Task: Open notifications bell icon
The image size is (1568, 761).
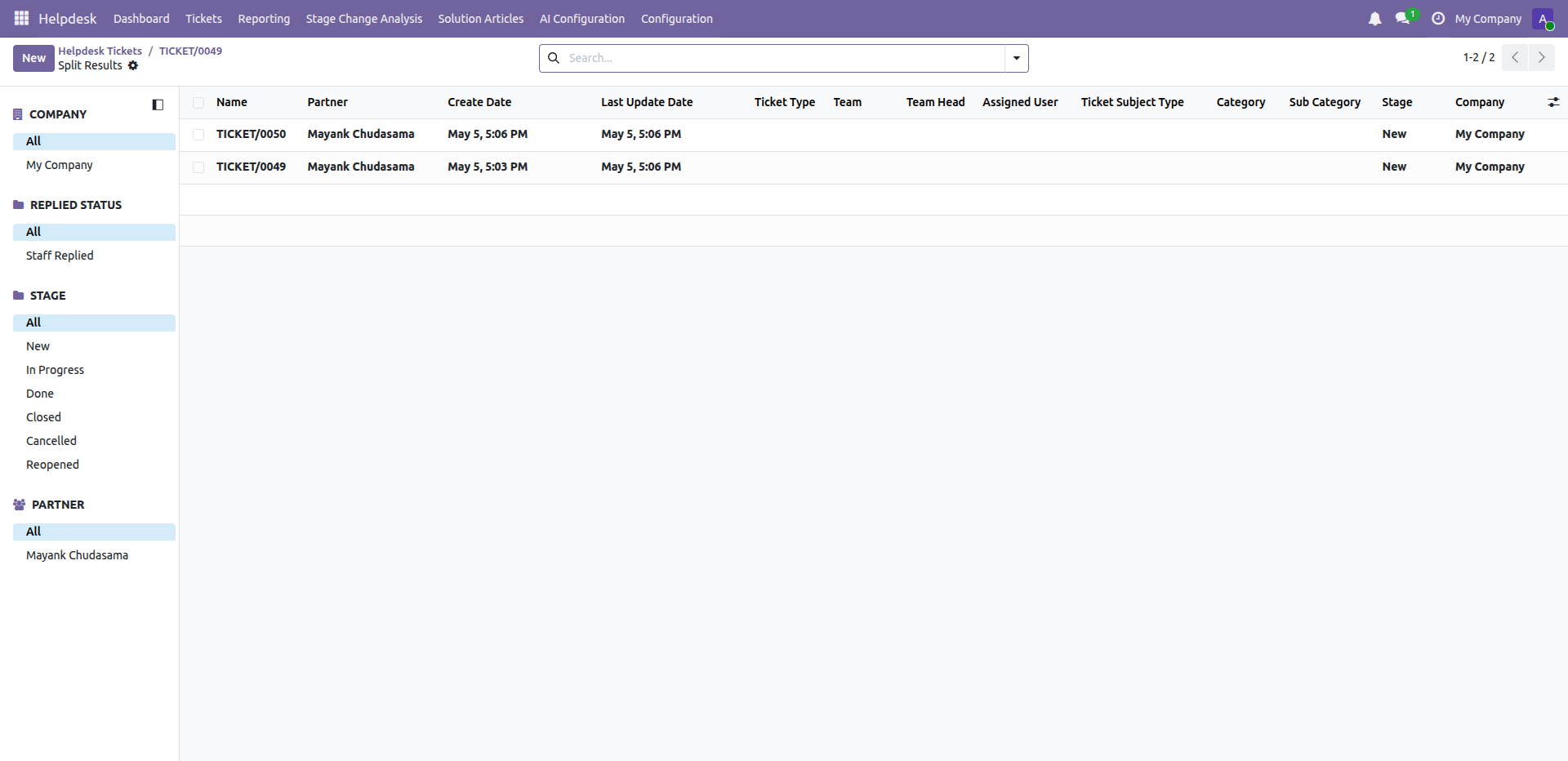Action: (x=1374, y=18)
